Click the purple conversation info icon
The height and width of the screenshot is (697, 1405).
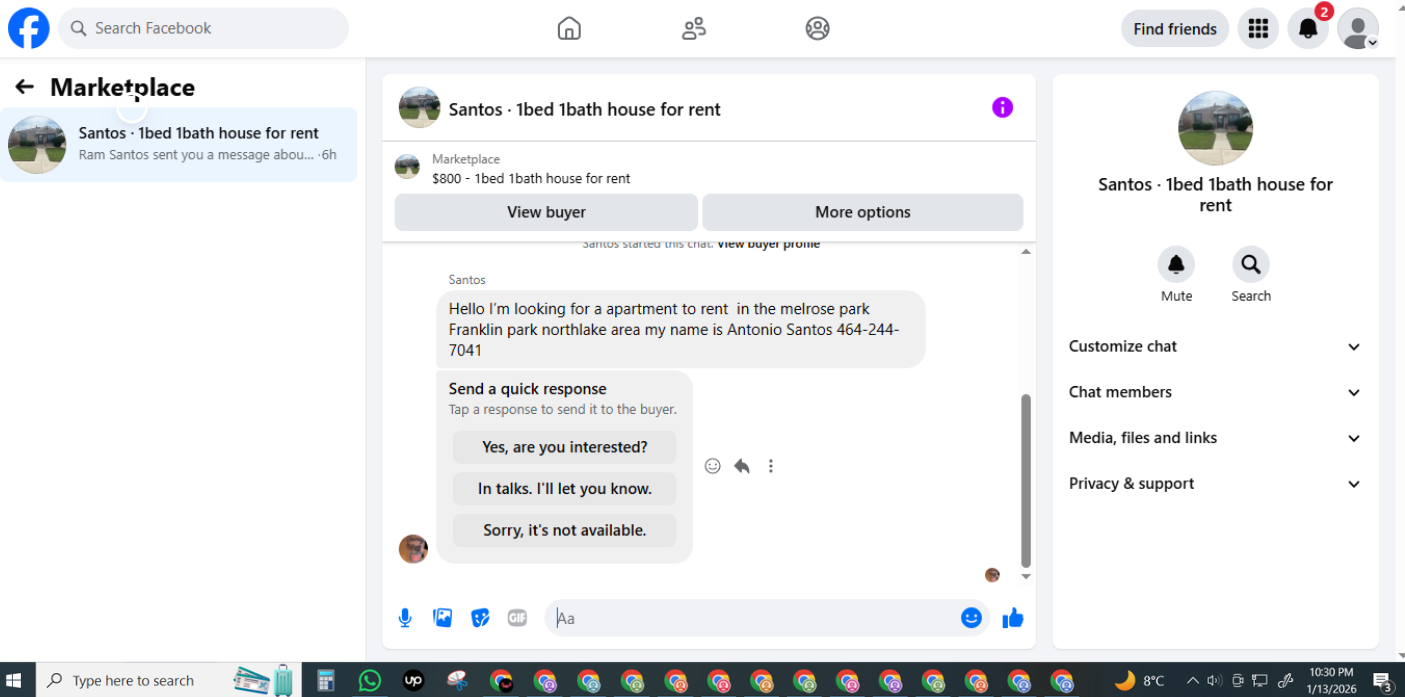pyautogui.click(x=1002, y=107)
